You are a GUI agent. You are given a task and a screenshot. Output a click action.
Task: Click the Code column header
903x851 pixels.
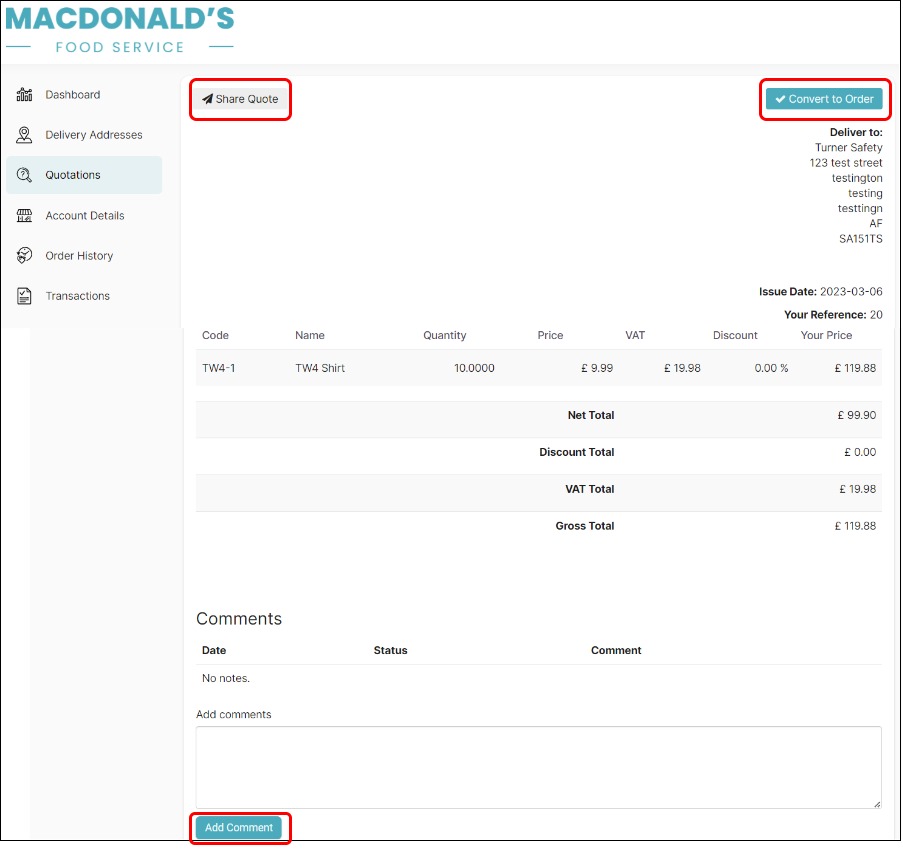[215, 335]
